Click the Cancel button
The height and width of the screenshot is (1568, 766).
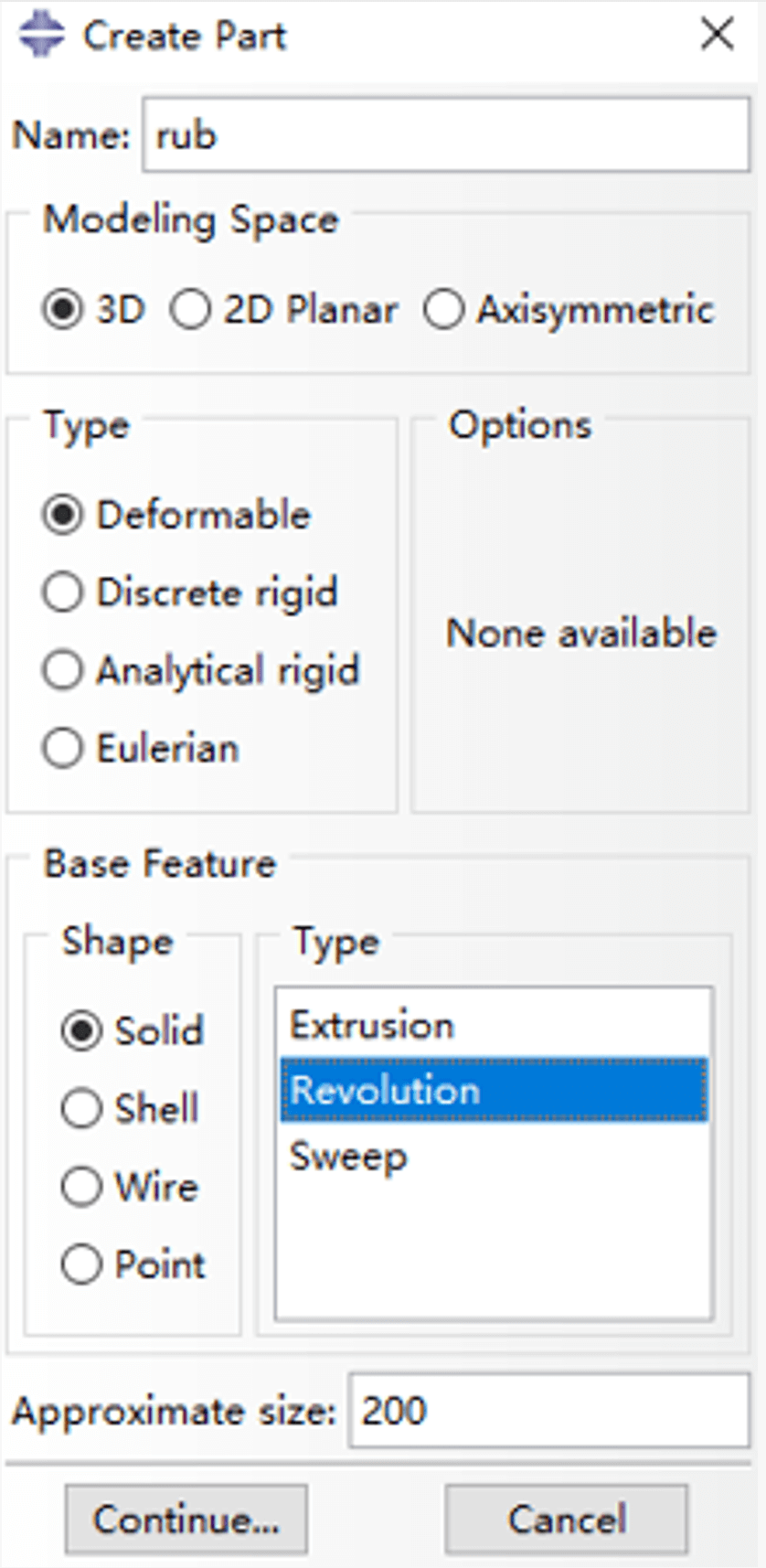point(566,1520)
